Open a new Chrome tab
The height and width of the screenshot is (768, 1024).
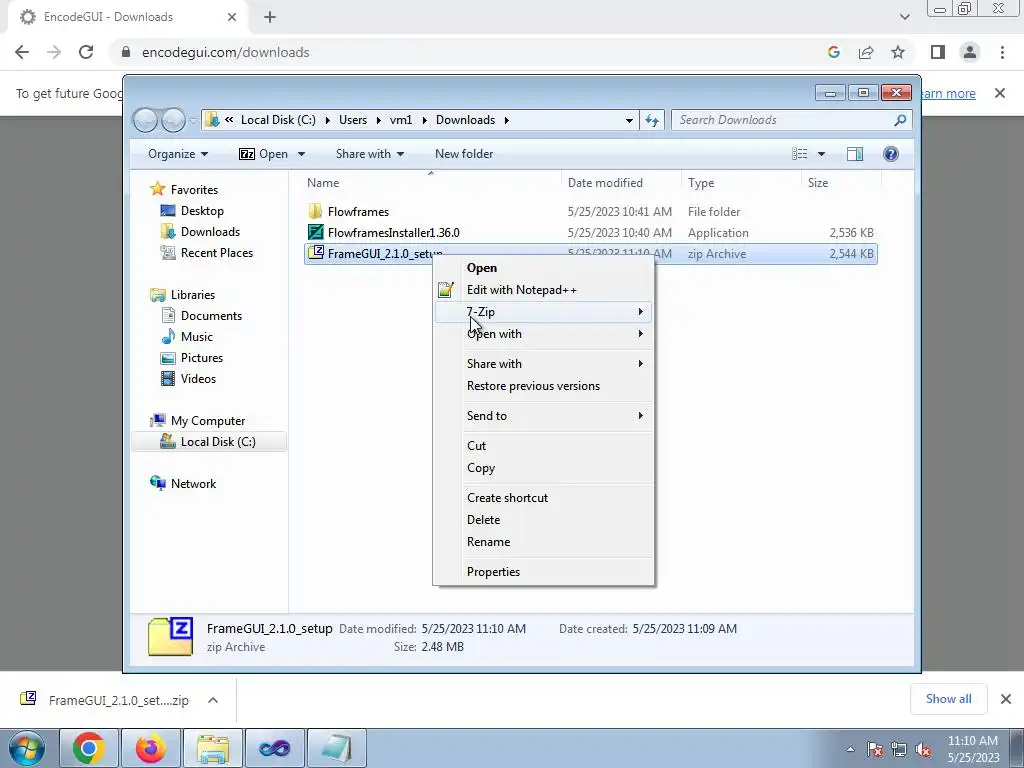pyautogui.click(x=270, y=17)
